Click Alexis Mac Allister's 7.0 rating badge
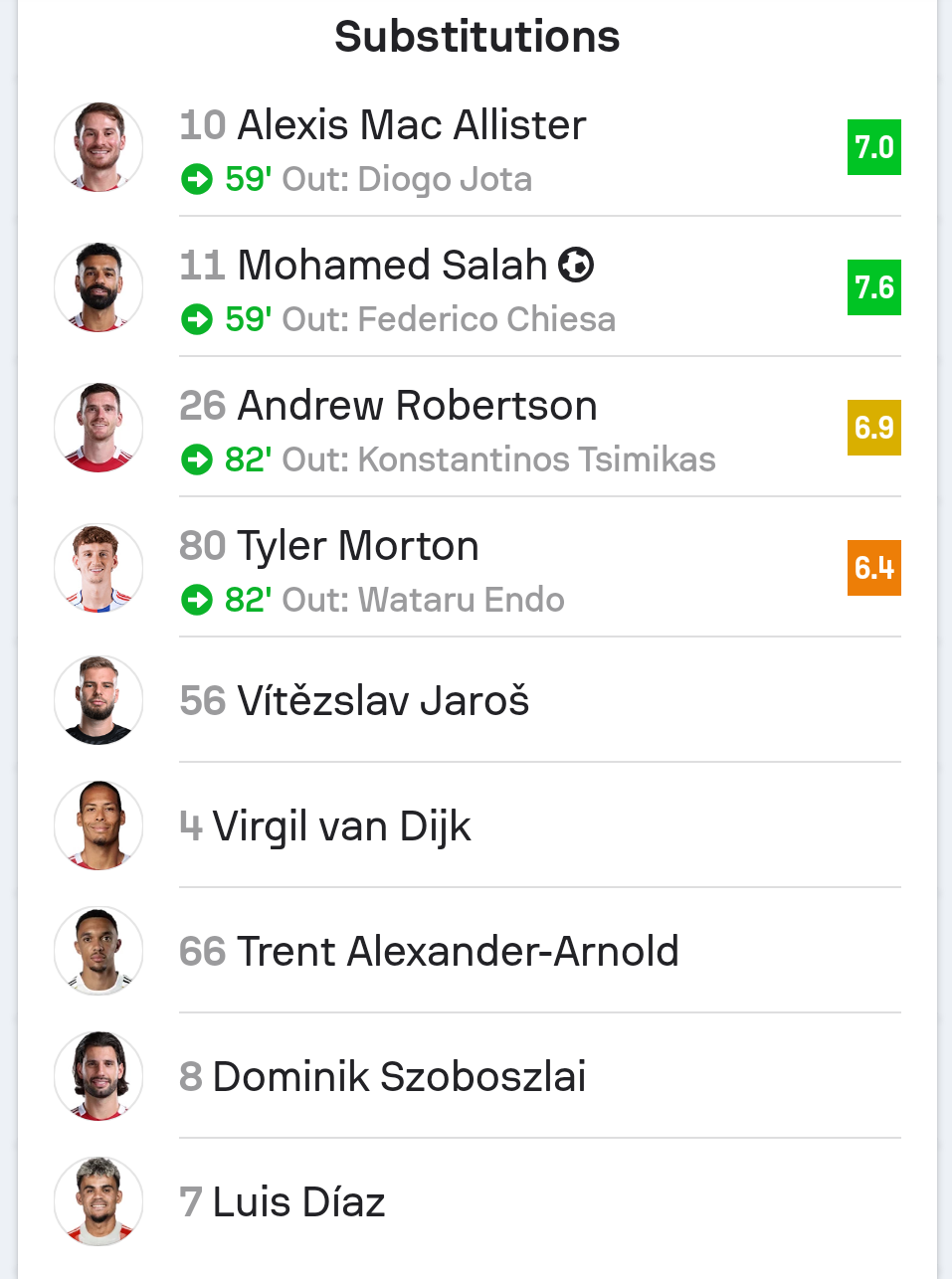 tap(873, 147)
